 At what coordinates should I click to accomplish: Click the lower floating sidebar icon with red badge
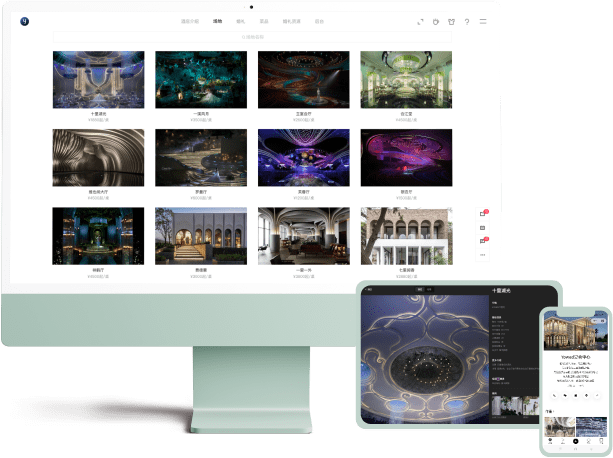point(484,241)
